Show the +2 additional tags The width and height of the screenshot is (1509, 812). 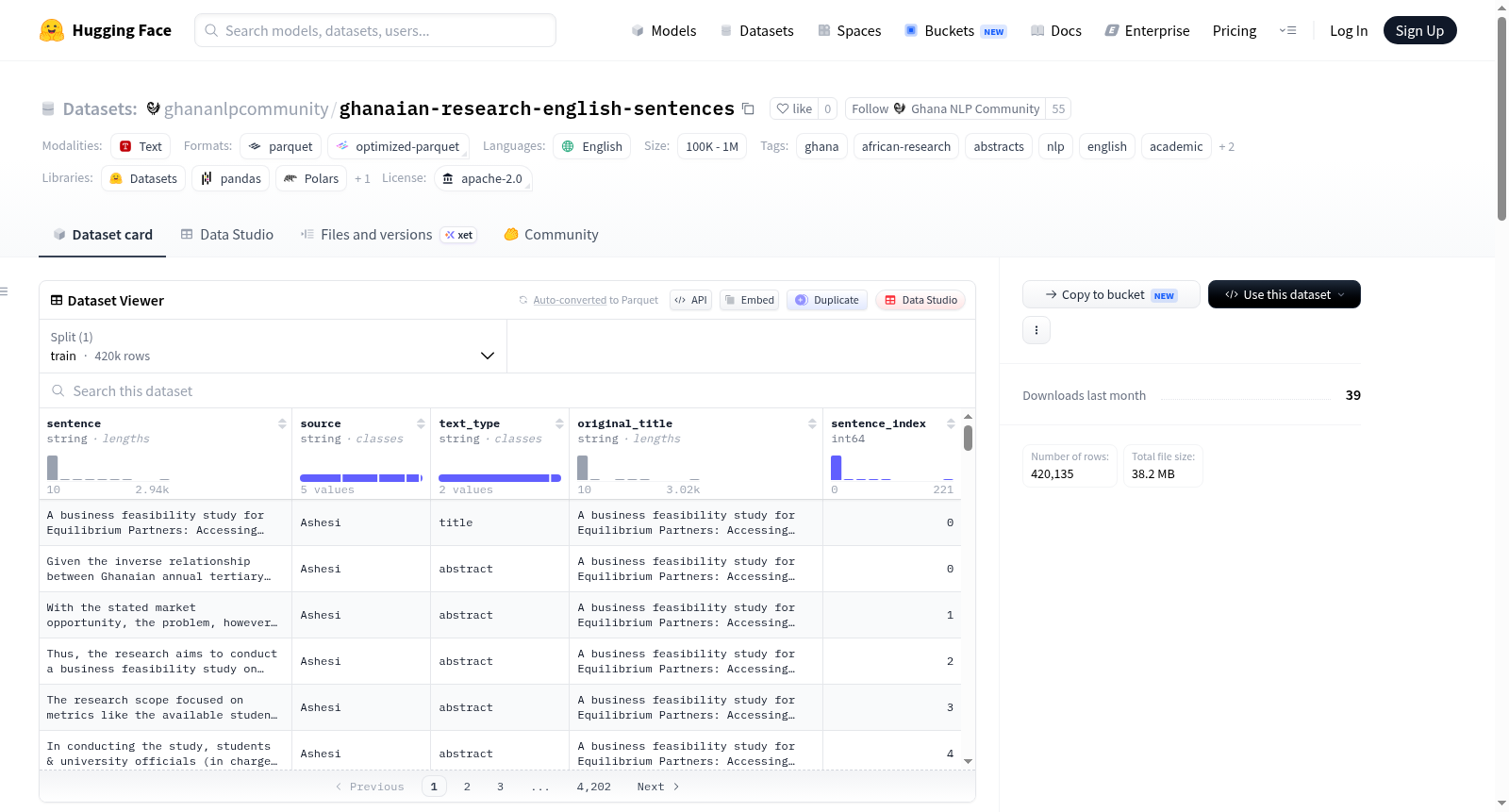point(1226,146)
